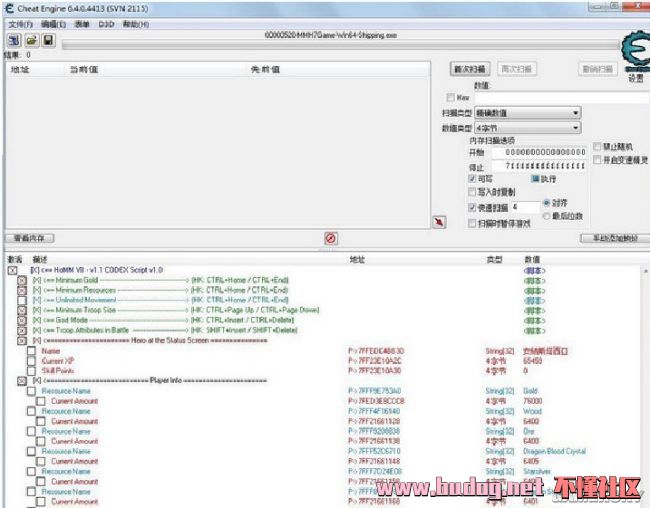Viewport: 650px width, 508px height.
Task: Click the 开始 start address field
Action: [x=539, y=152]
